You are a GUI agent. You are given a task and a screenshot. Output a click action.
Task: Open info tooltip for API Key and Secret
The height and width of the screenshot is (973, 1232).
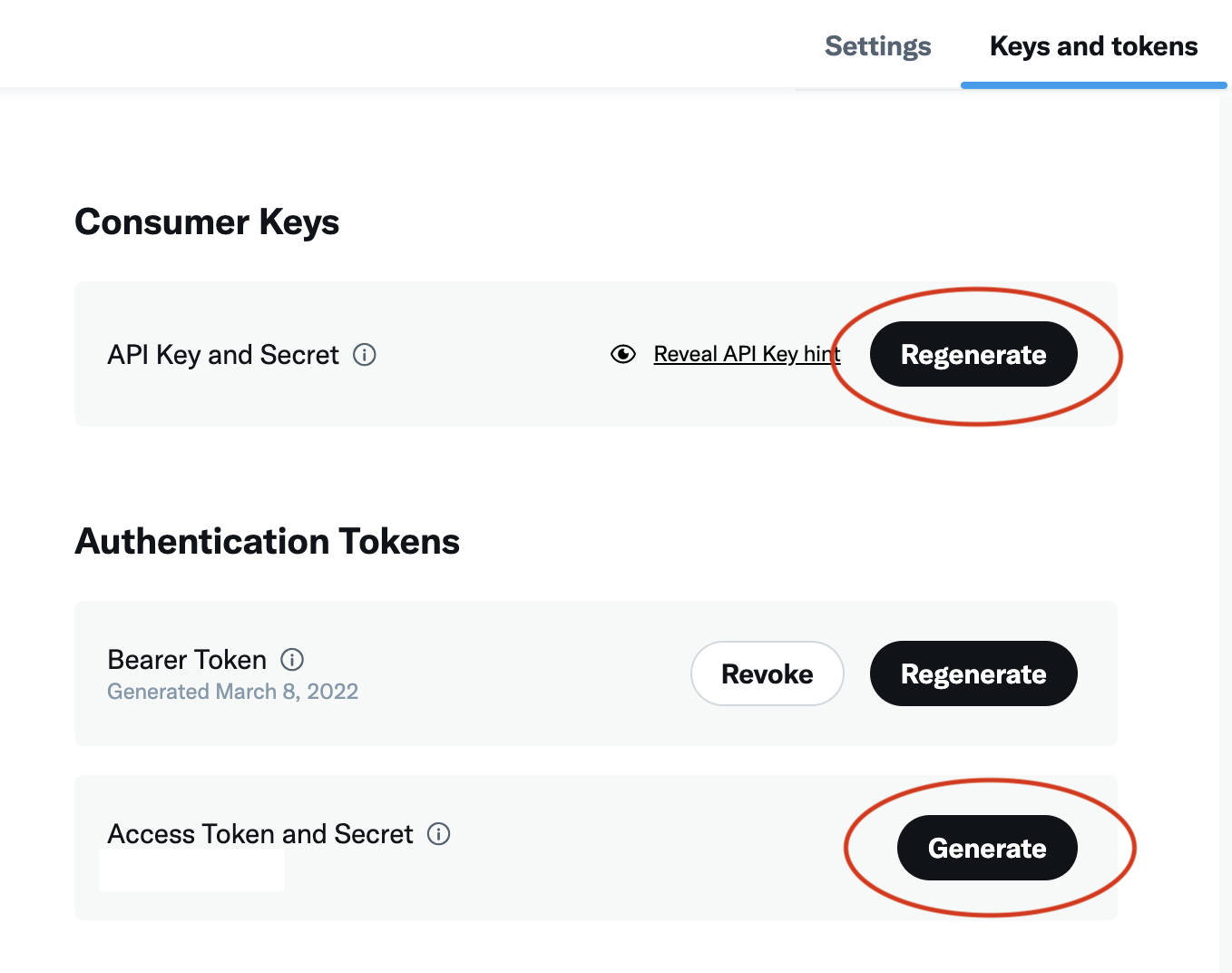365,355
